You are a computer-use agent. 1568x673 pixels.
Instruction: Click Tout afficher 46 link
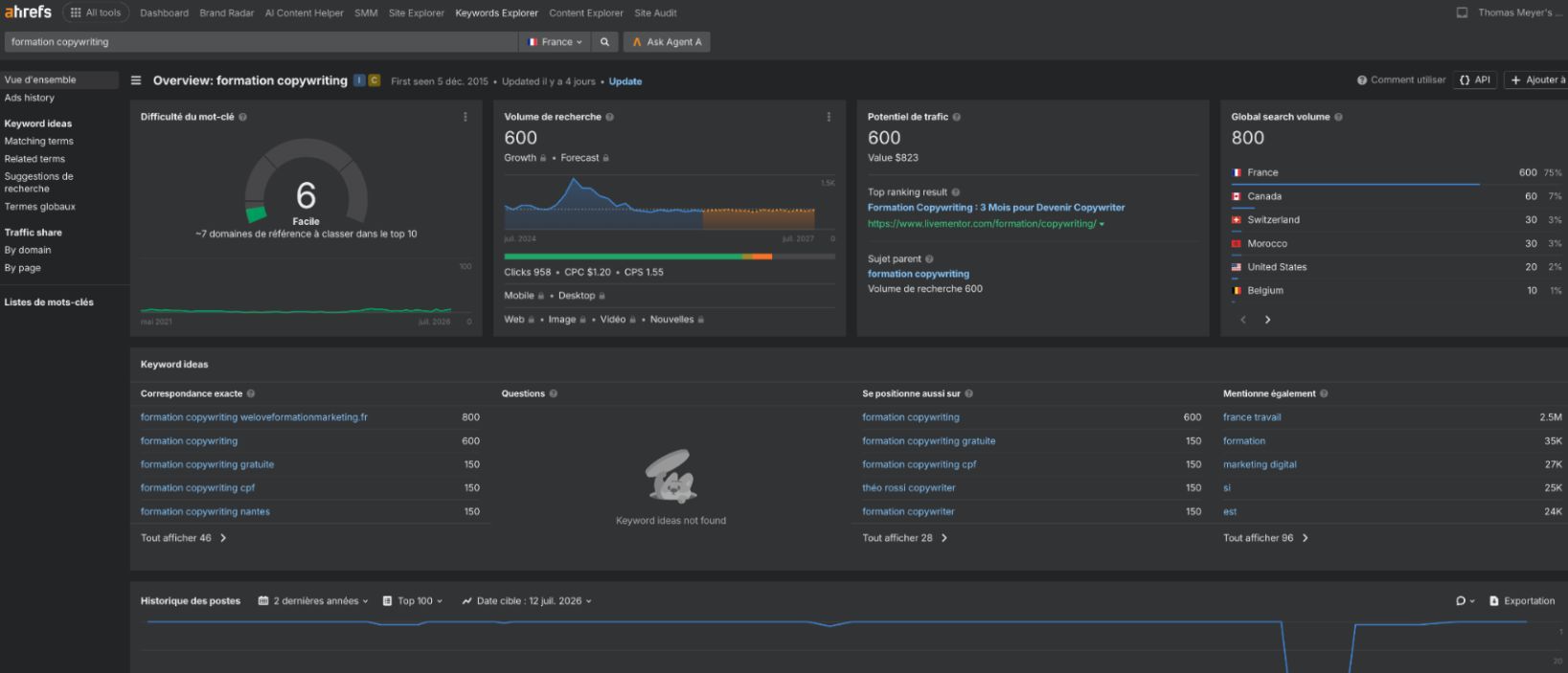pyautogui.click(x=184, y=538)
